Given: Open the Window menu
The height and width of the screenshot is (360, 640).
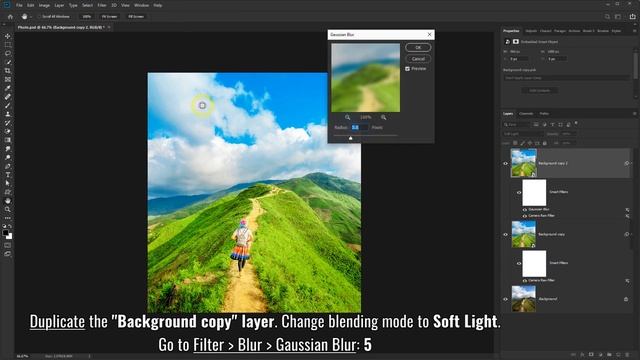Looking at the screenshot, I should tap(141, 5).
